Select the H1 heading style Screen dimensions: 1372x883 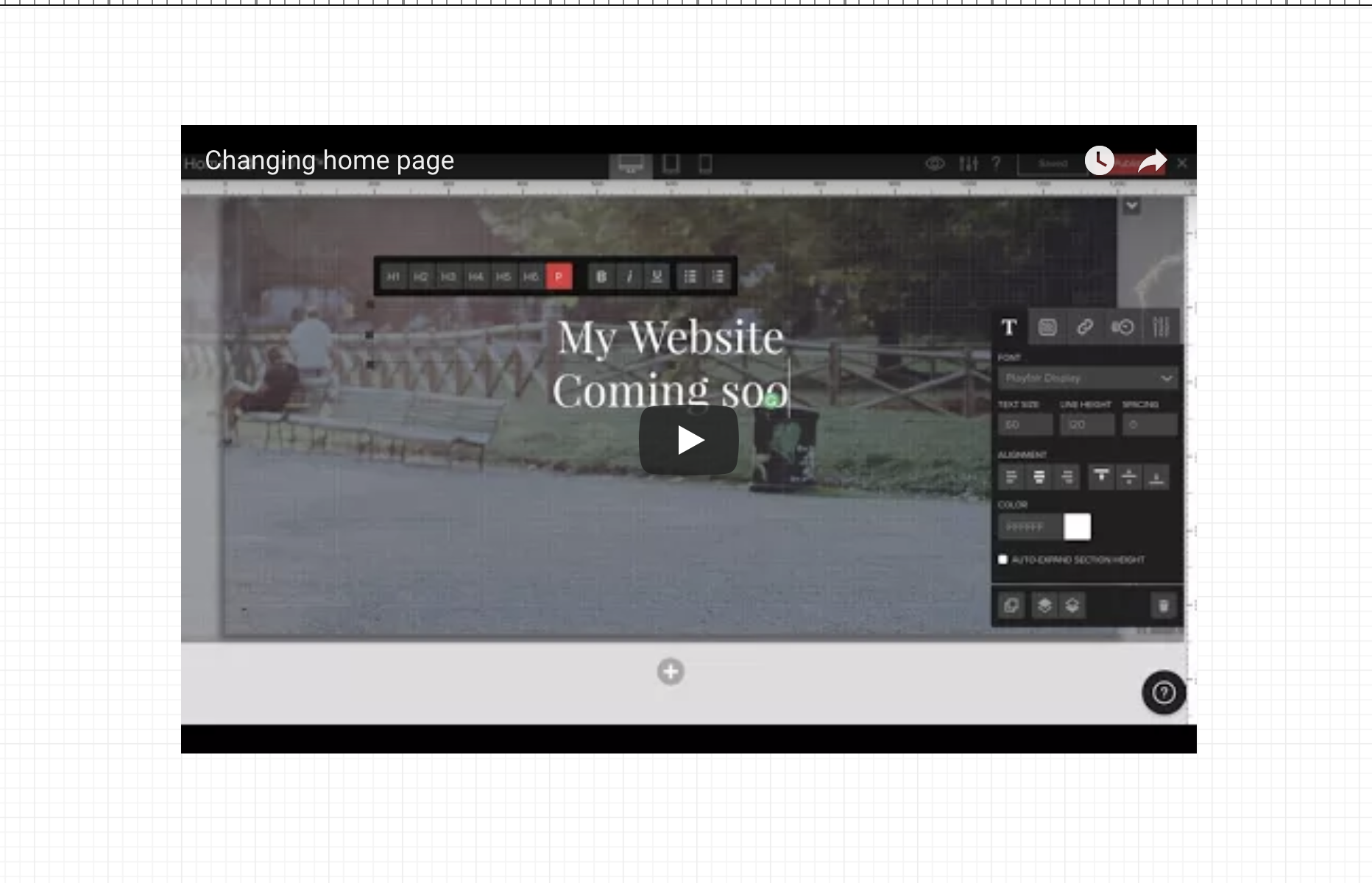393,277
